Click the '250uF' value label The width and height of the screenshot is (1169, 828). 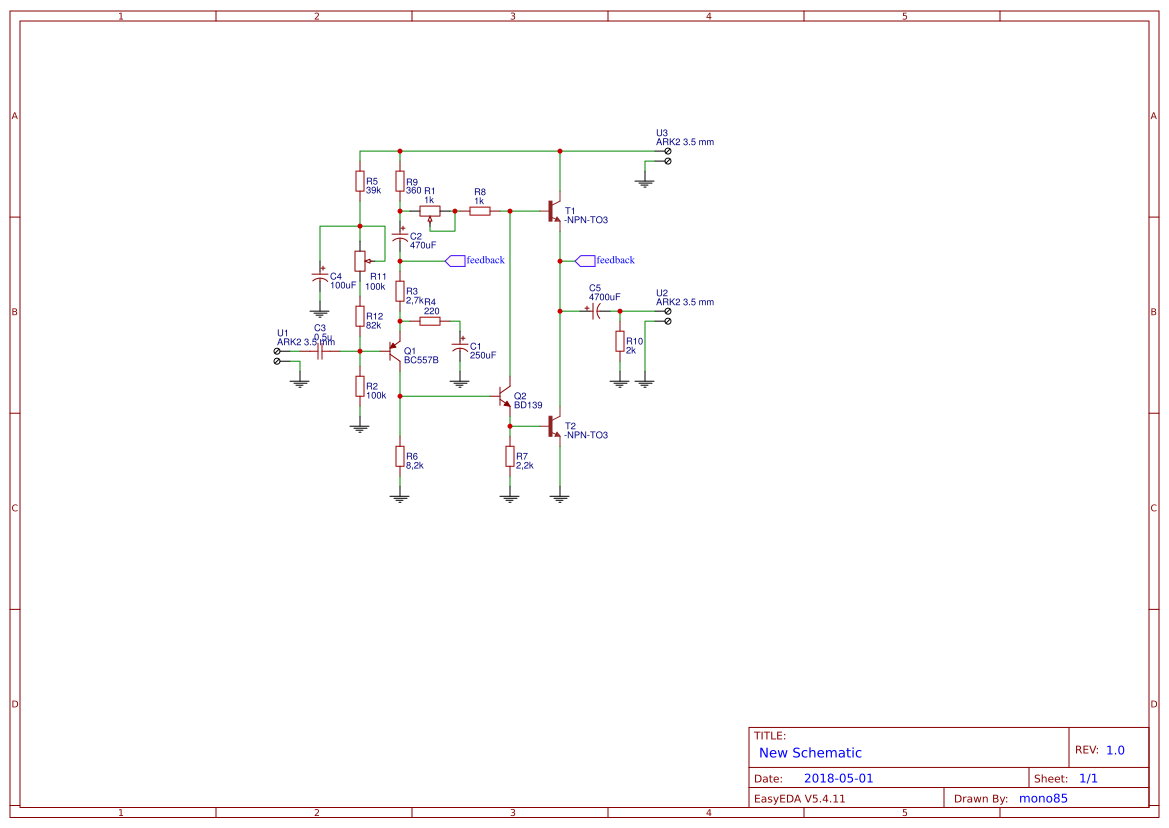tap(483, 355)
